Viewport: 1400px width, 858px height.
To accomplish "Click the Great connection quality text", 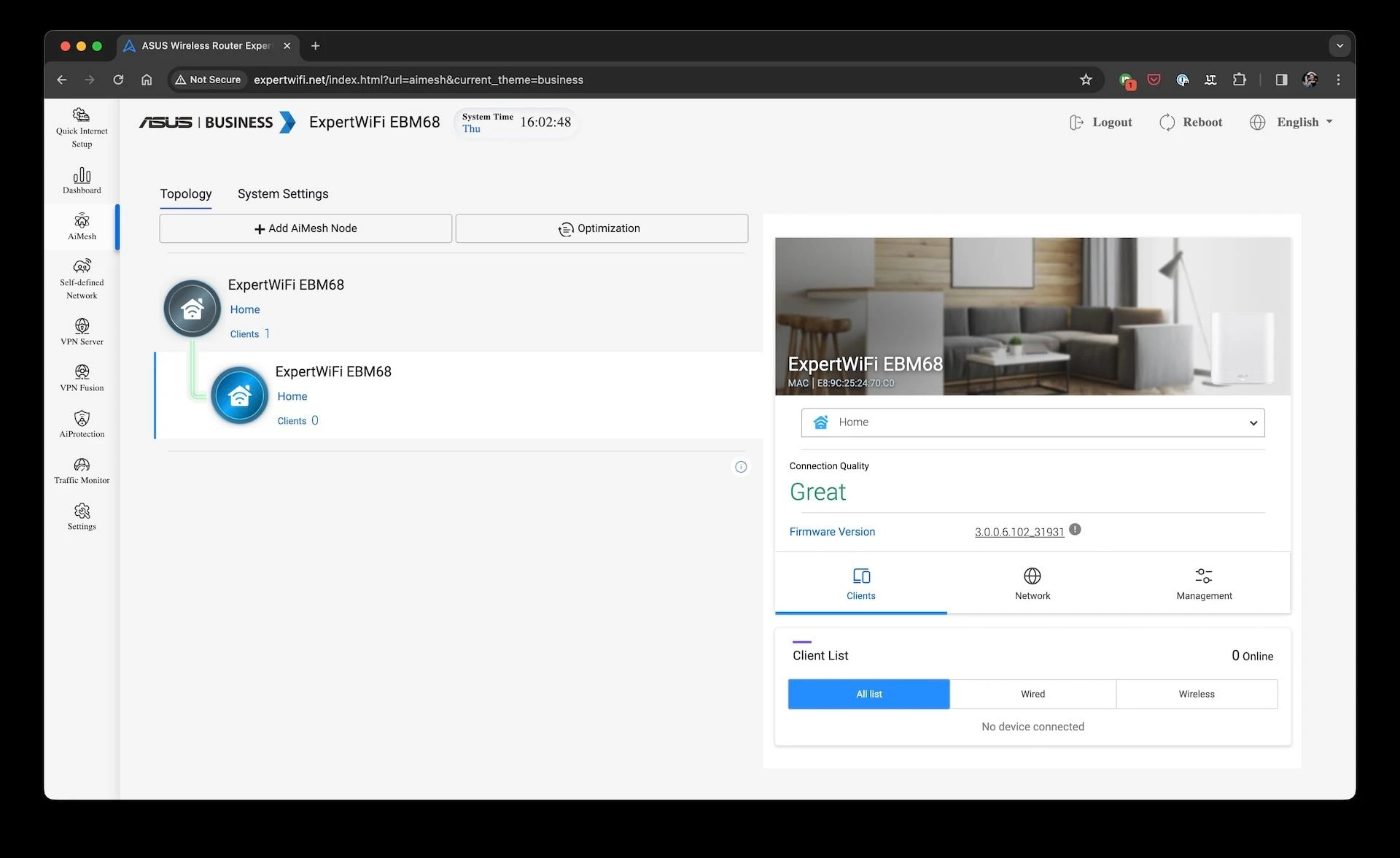I will [x=817, y=492].
